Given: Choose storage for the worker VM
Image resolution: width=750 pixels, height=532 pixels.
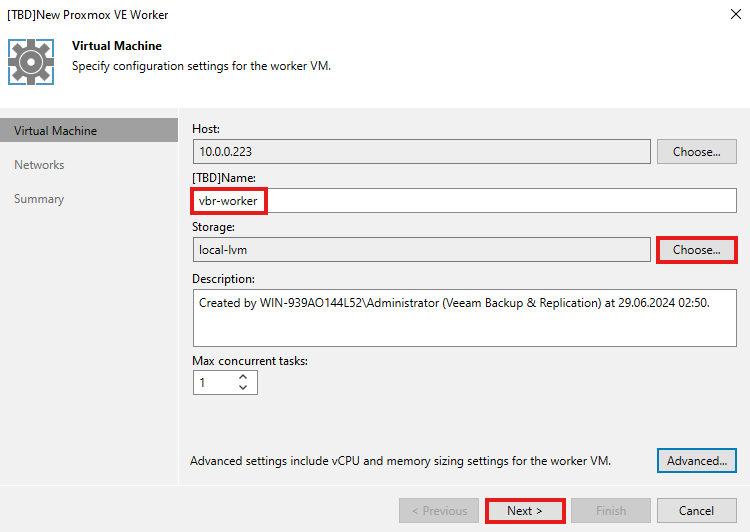Looking at the screenshot, I should 696,250.
